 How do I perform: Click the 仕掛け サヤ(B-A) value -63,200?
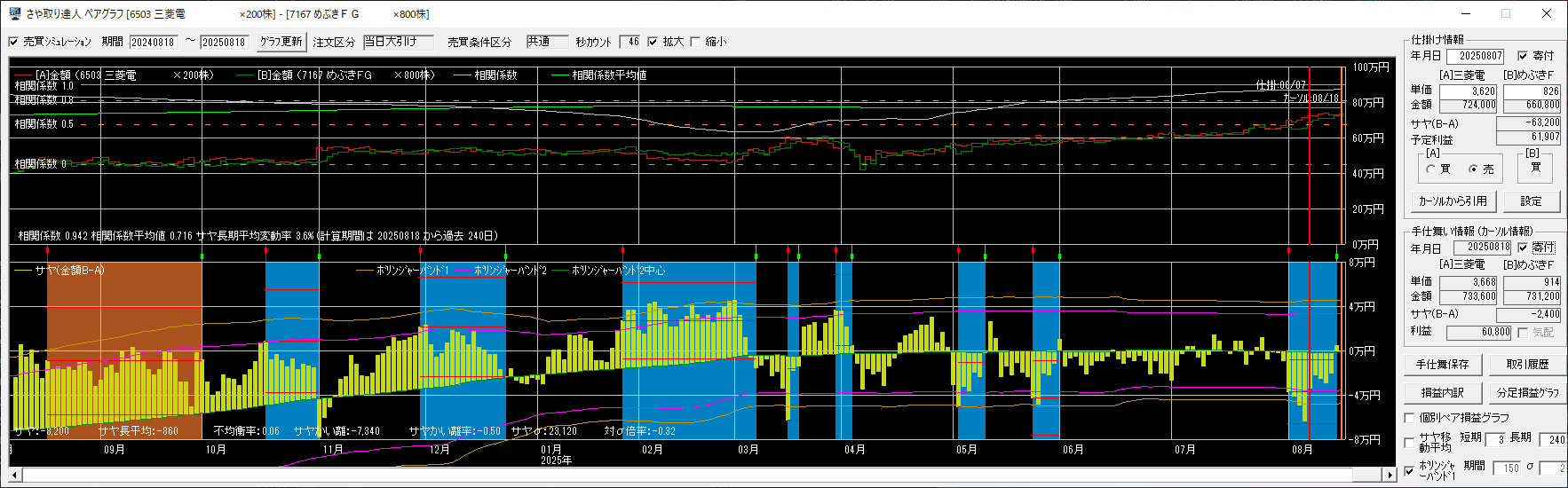1528,123
